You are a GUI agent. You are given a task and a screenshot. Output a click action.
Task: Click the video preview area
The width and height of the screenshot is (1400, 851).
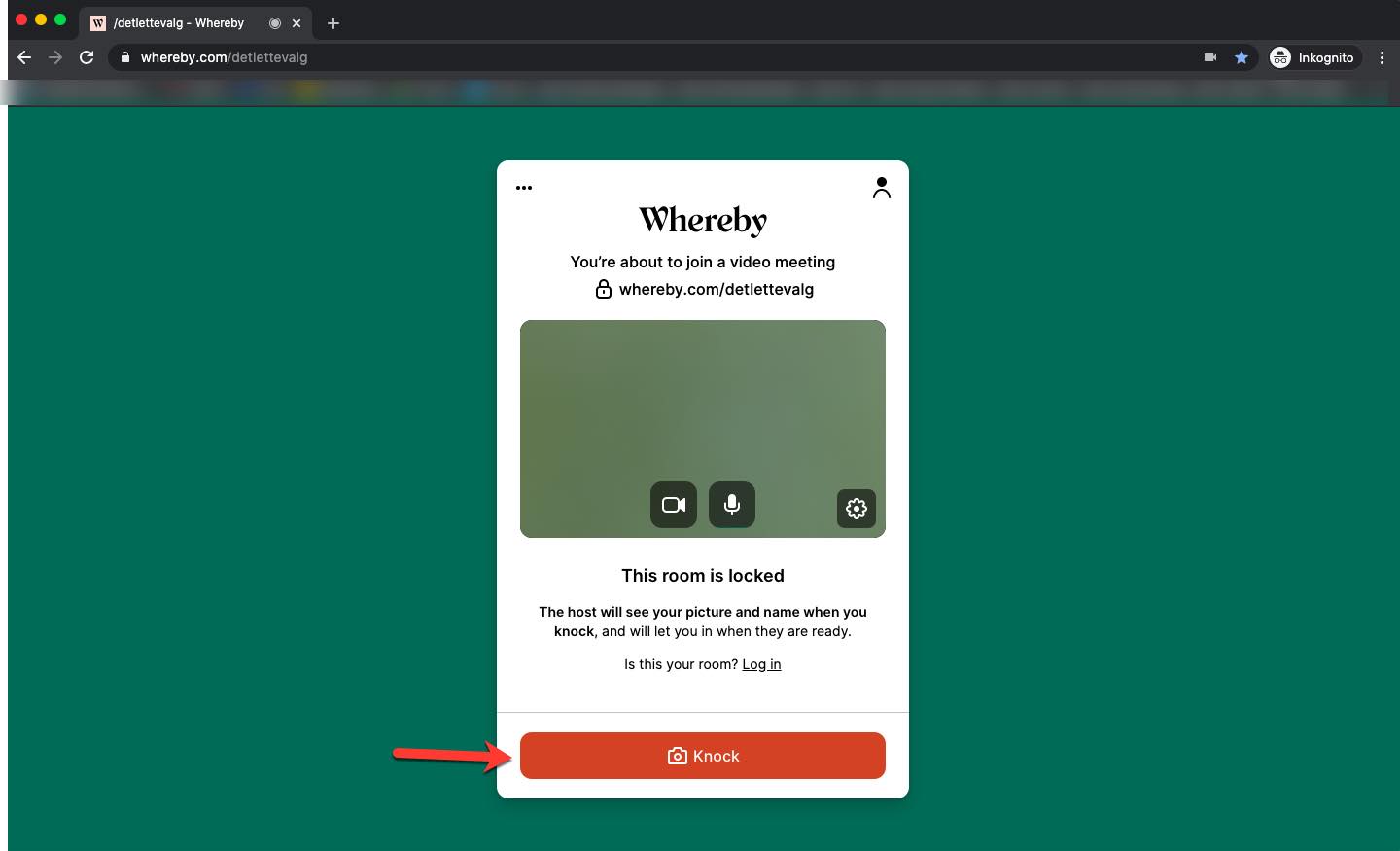tap(702, 399)
